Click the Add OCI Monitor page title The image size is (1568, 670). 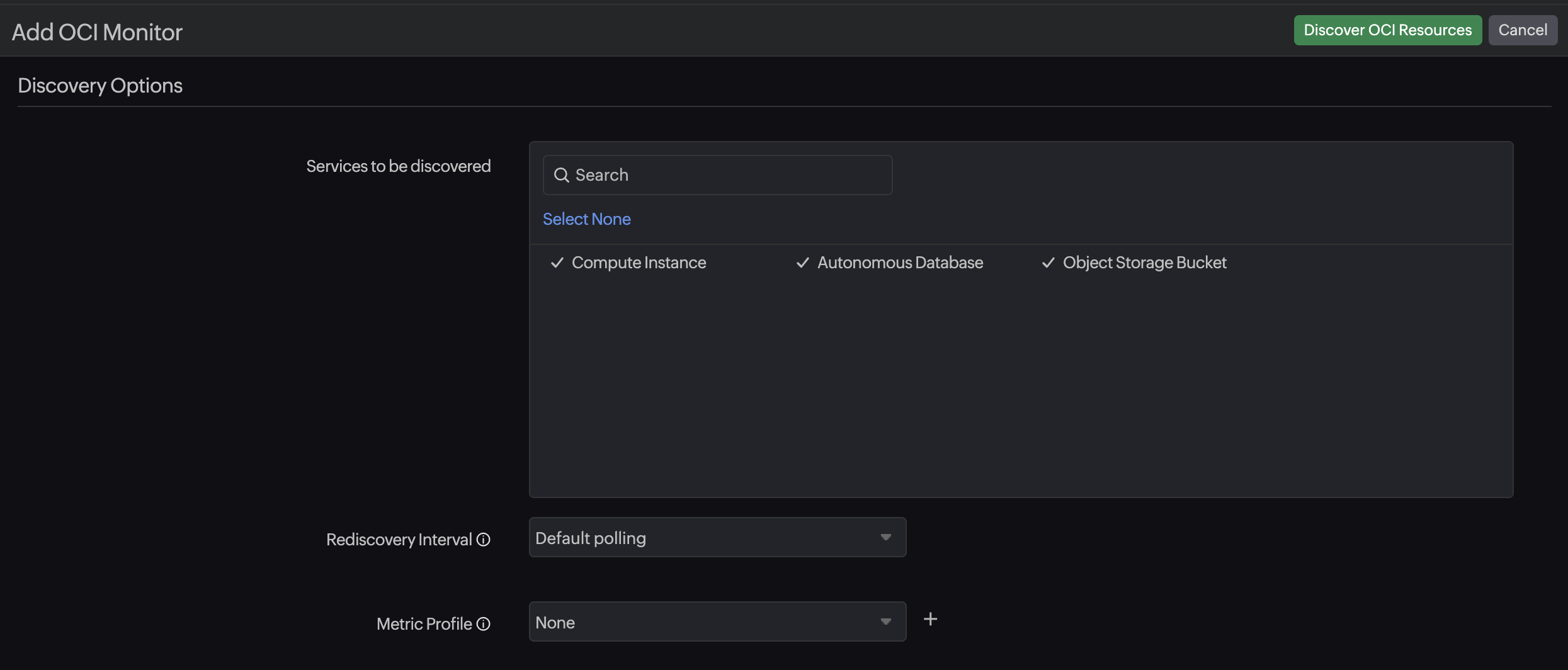pyautogui.click(x=97, y=32)
